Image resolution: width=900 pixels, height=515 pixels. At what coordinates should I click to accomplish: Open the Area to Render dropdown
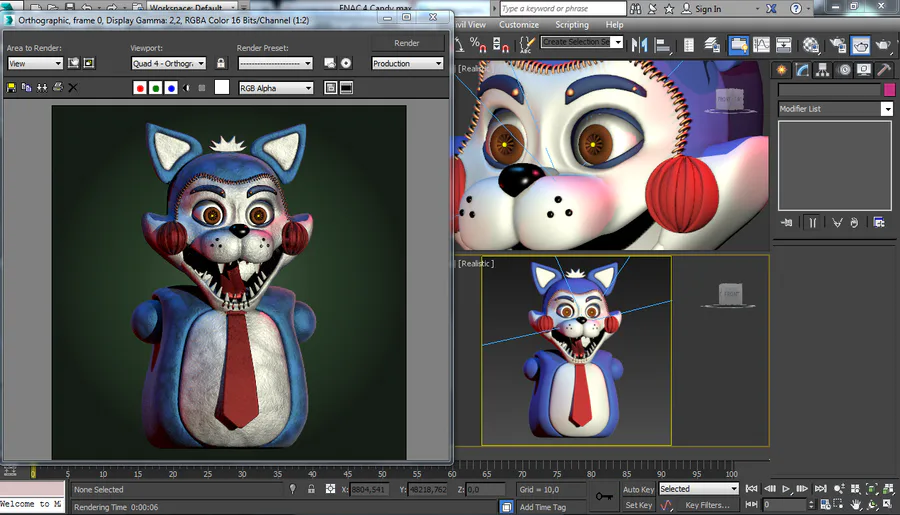click(35, 63)
